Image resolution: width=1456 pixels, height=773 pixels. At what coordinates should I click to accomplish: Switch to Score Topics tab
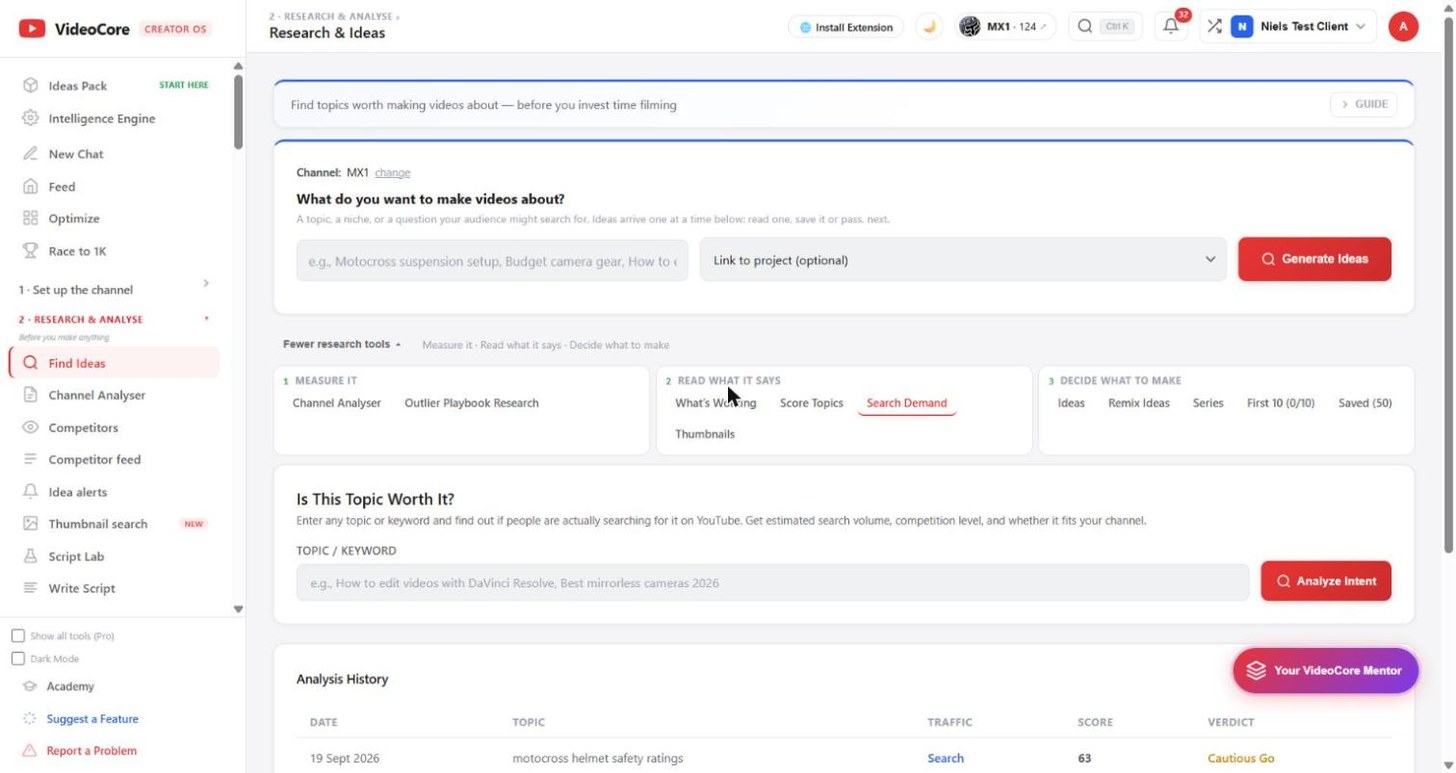(811, 403)
